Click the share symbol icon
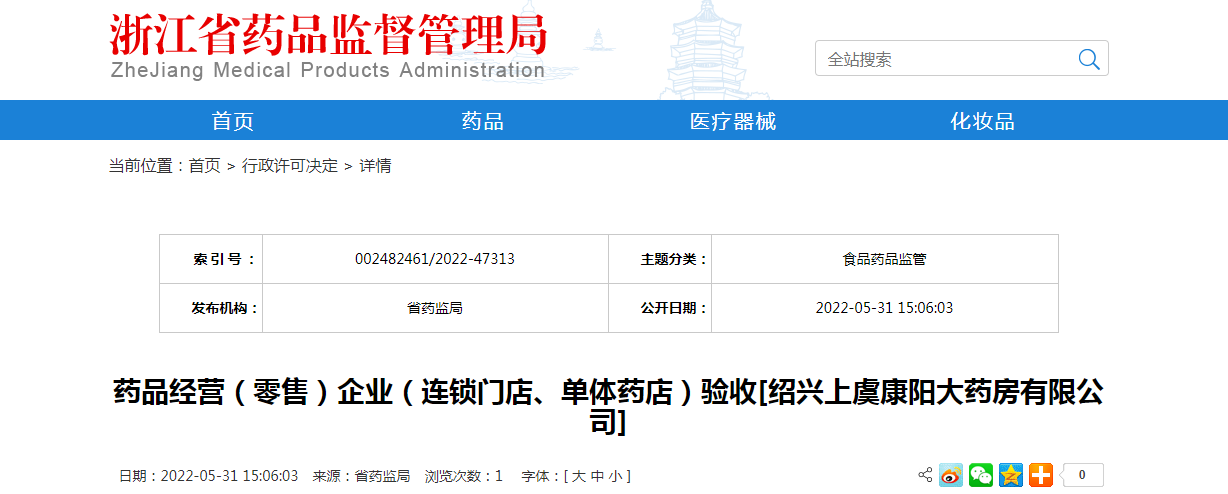Image resolution: width=1228 pixels, height=494 pixels. (x=925, y=475)
